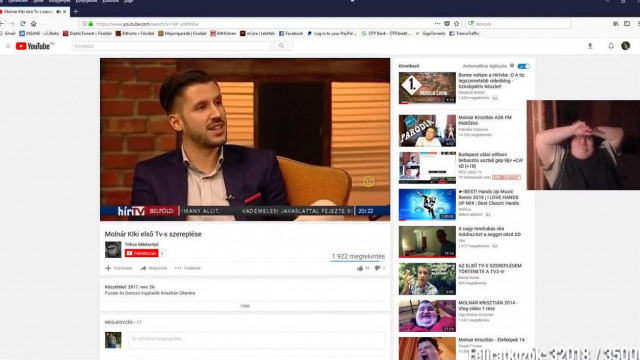Screen dimensions: 640x360
Task: Open the PayPal login bookmark
Action: (x=332, y=33)
